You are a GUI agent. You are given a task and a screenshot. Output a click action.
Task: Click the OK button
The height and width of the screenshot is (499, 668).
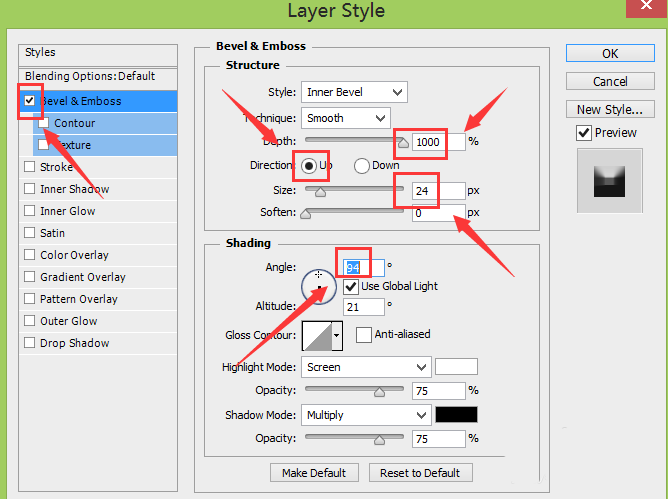610,53
